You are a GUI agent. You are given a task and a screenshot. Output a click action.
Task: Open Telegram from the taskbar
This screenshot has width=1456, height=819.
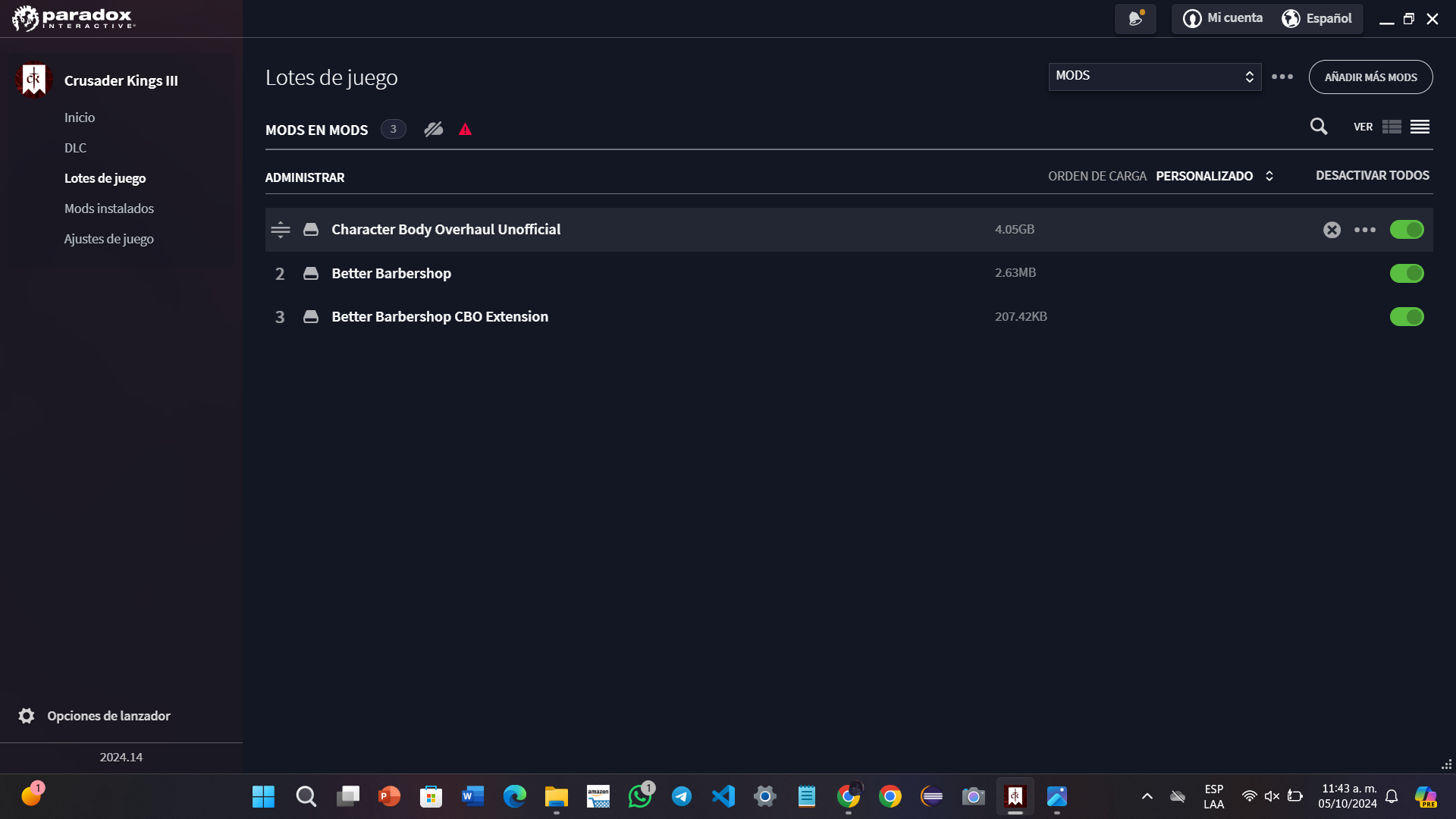click(x=682, y=796)
